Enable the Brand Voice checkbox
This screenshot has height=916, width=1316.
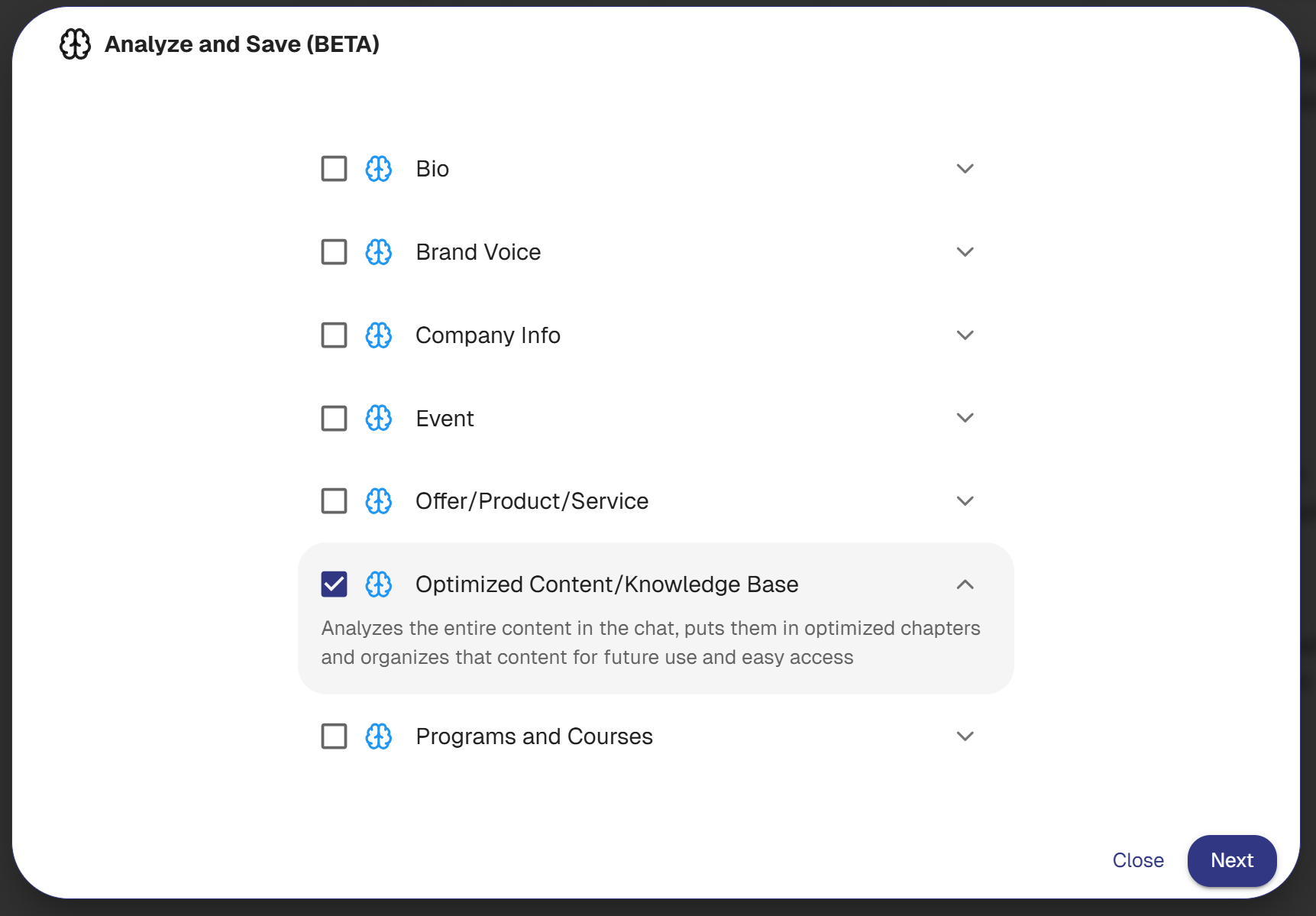point(334,252)
